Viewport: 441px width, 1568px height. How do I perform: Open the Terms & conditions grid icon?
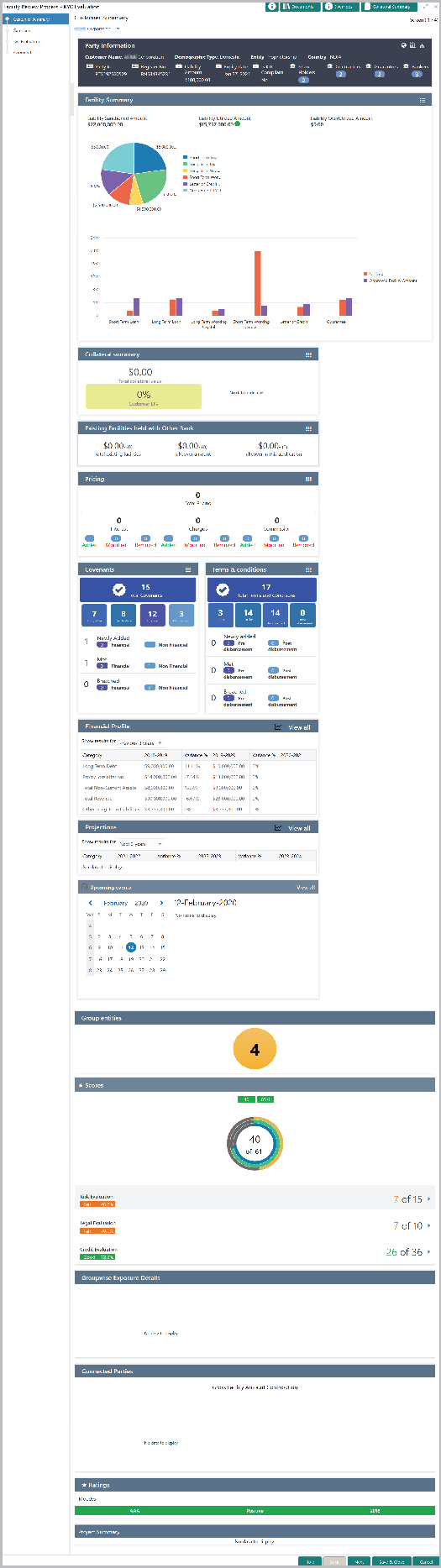pyautogui.click(x=308, y=569)
